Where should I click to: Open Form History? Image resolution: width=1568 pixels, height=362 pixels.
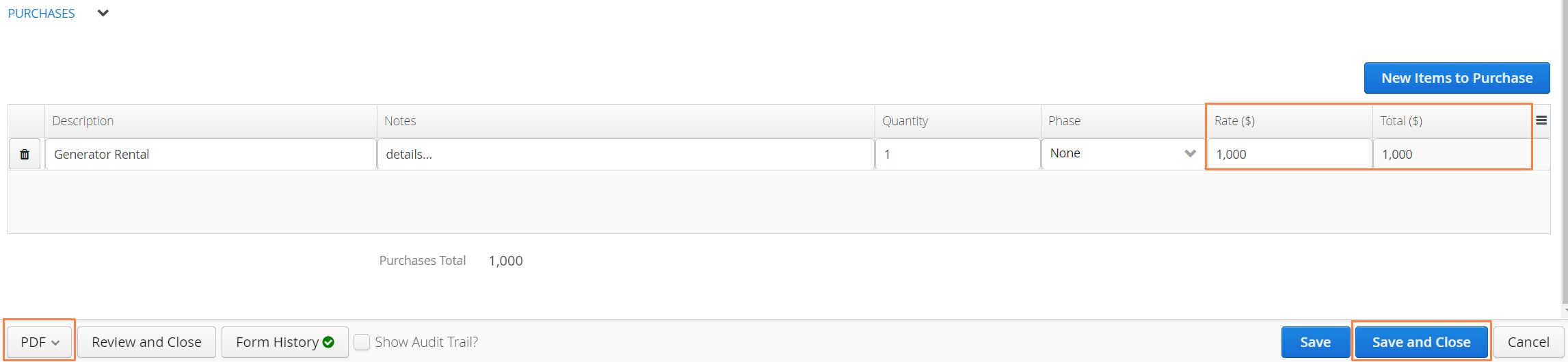(284, 342)
